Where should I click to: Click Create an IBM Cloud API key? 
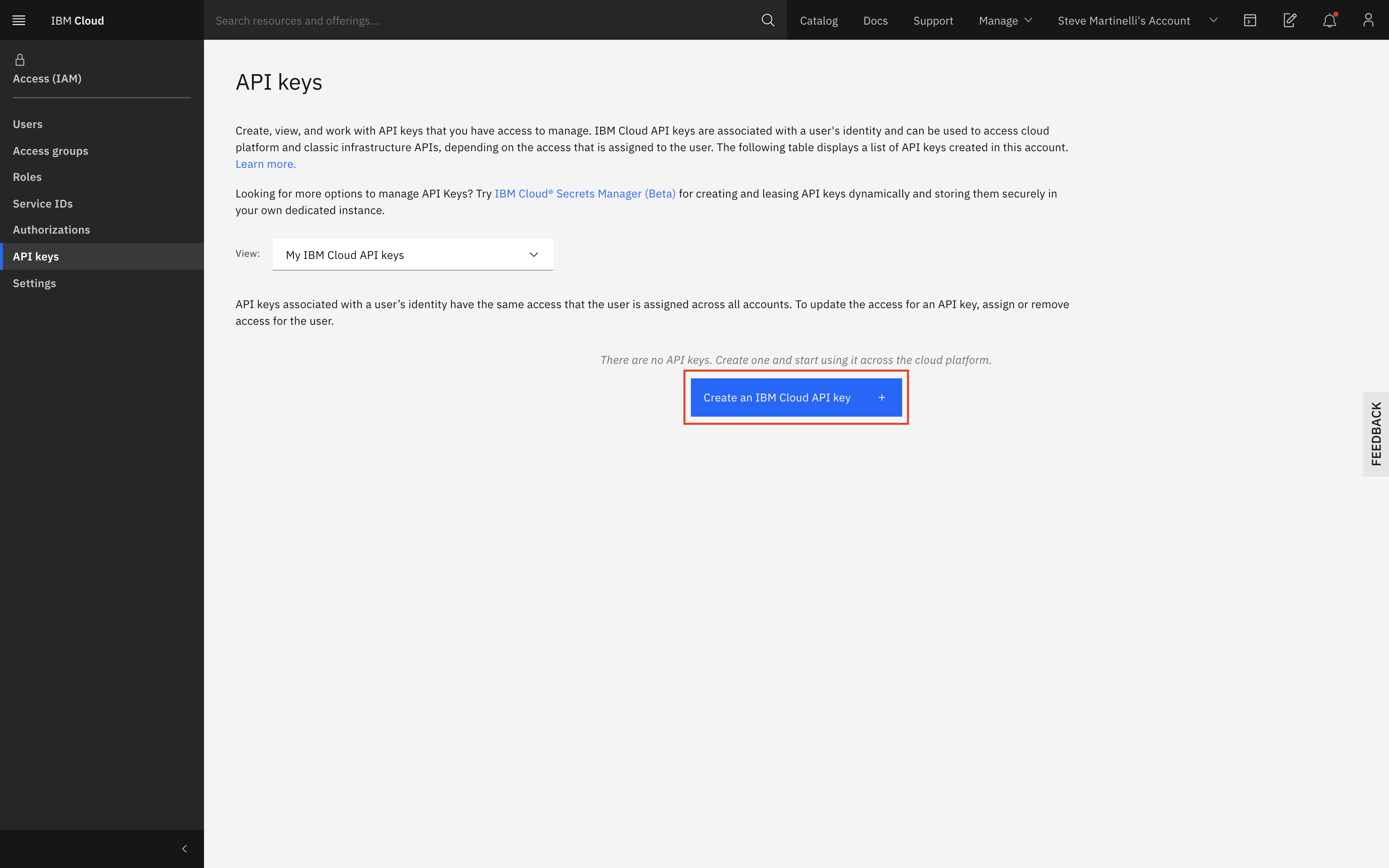(x=795, y=397)
